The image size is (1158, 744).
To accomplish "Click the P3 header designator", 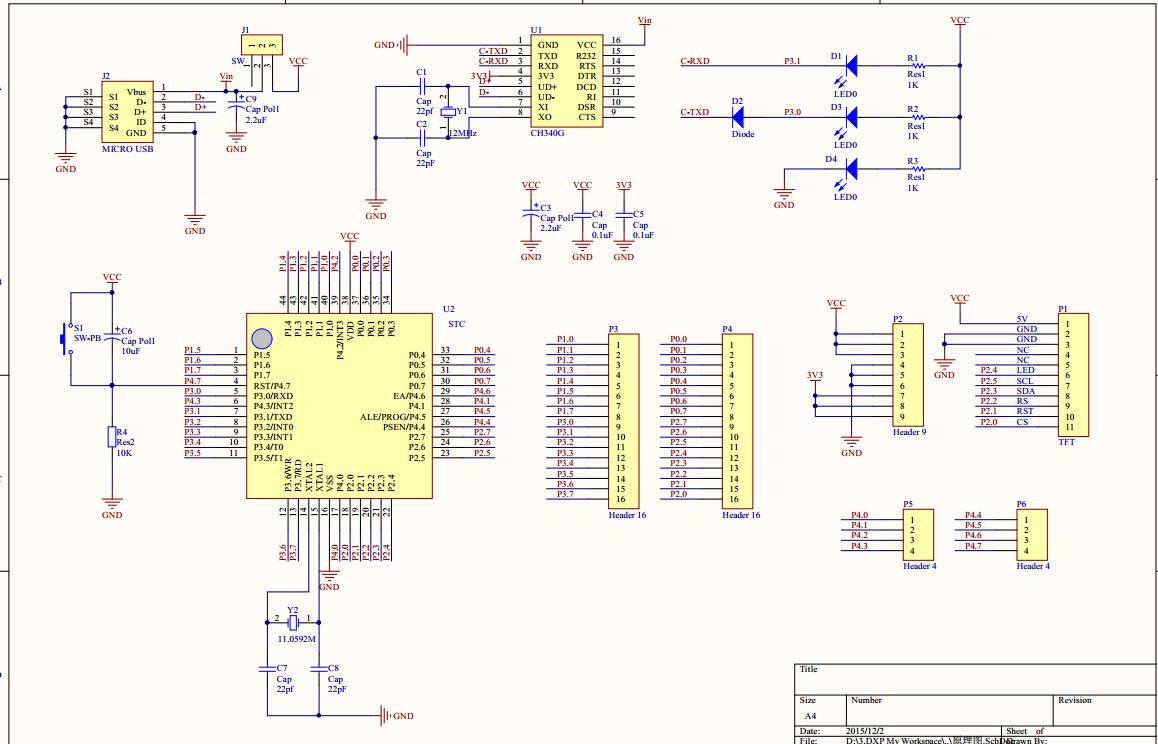I will coord(613,329).
